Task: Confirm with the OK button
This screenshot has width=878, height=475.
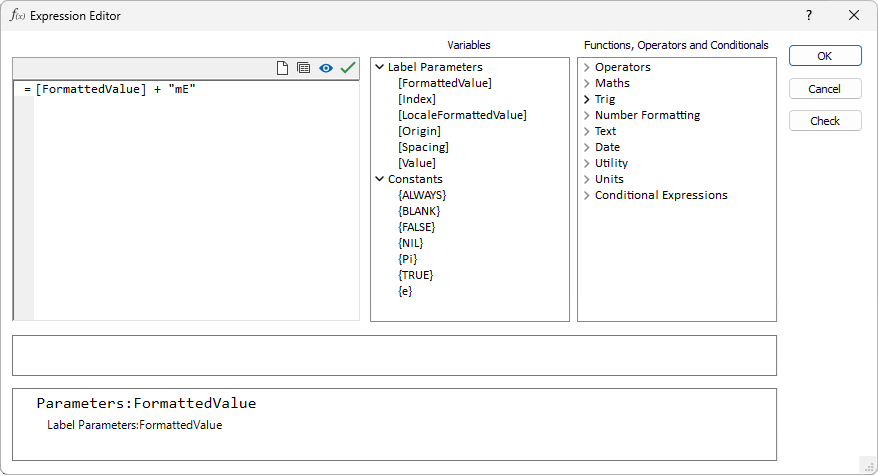Action: (825, 56)
